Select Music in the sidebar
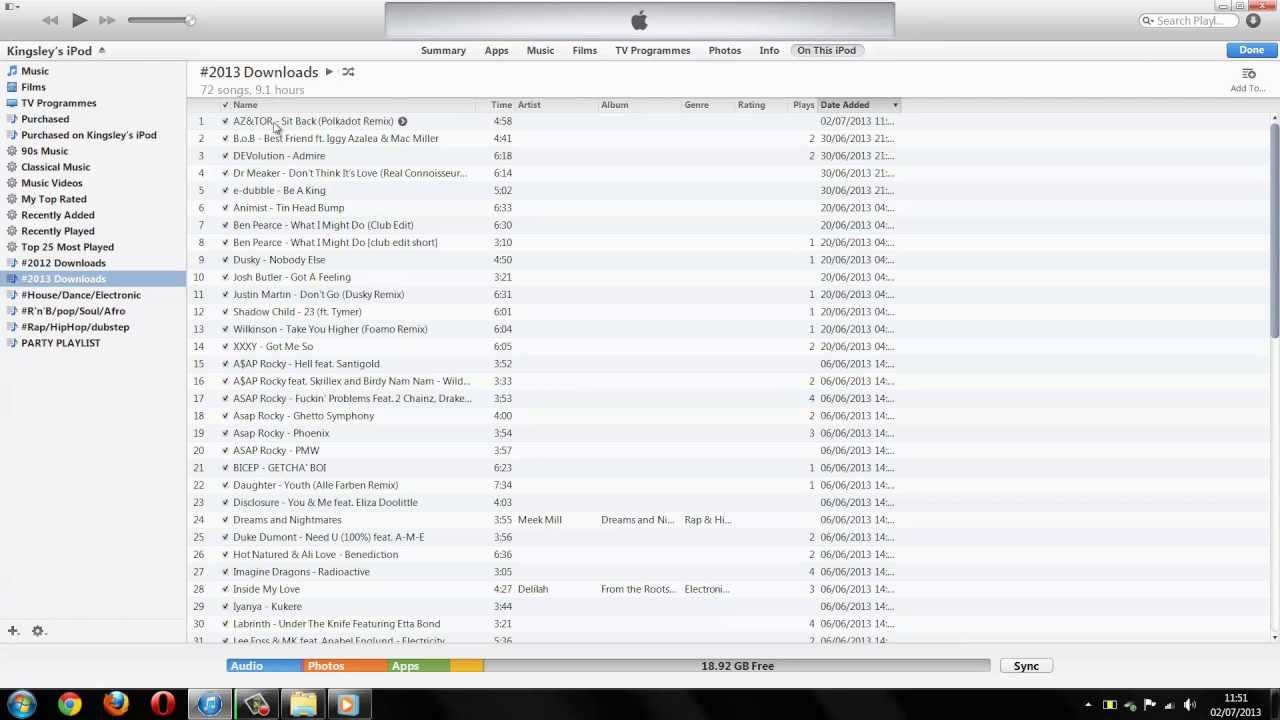The image size is (1280, 720). [35, 71]
